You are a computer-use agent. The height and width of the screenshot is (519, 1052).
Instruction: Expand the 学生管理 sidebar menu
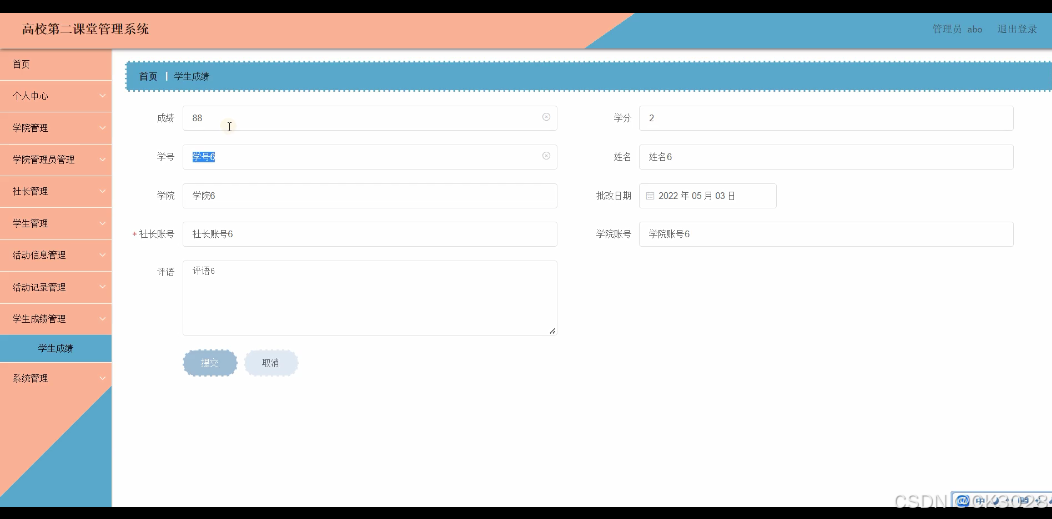(x=56, y=223)
